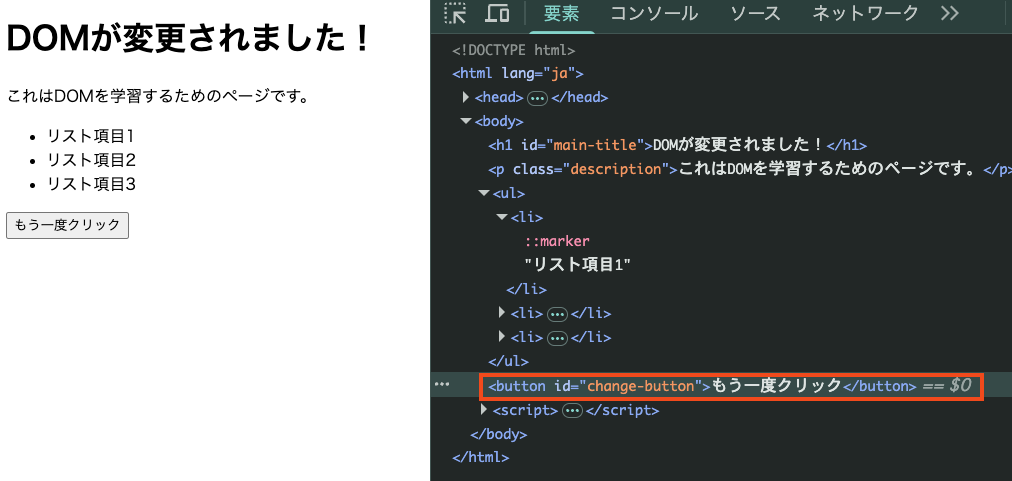Select the ::marker pseudo-element
The width and height of the screenshot is (1012, 481).
tap(557, 241)
